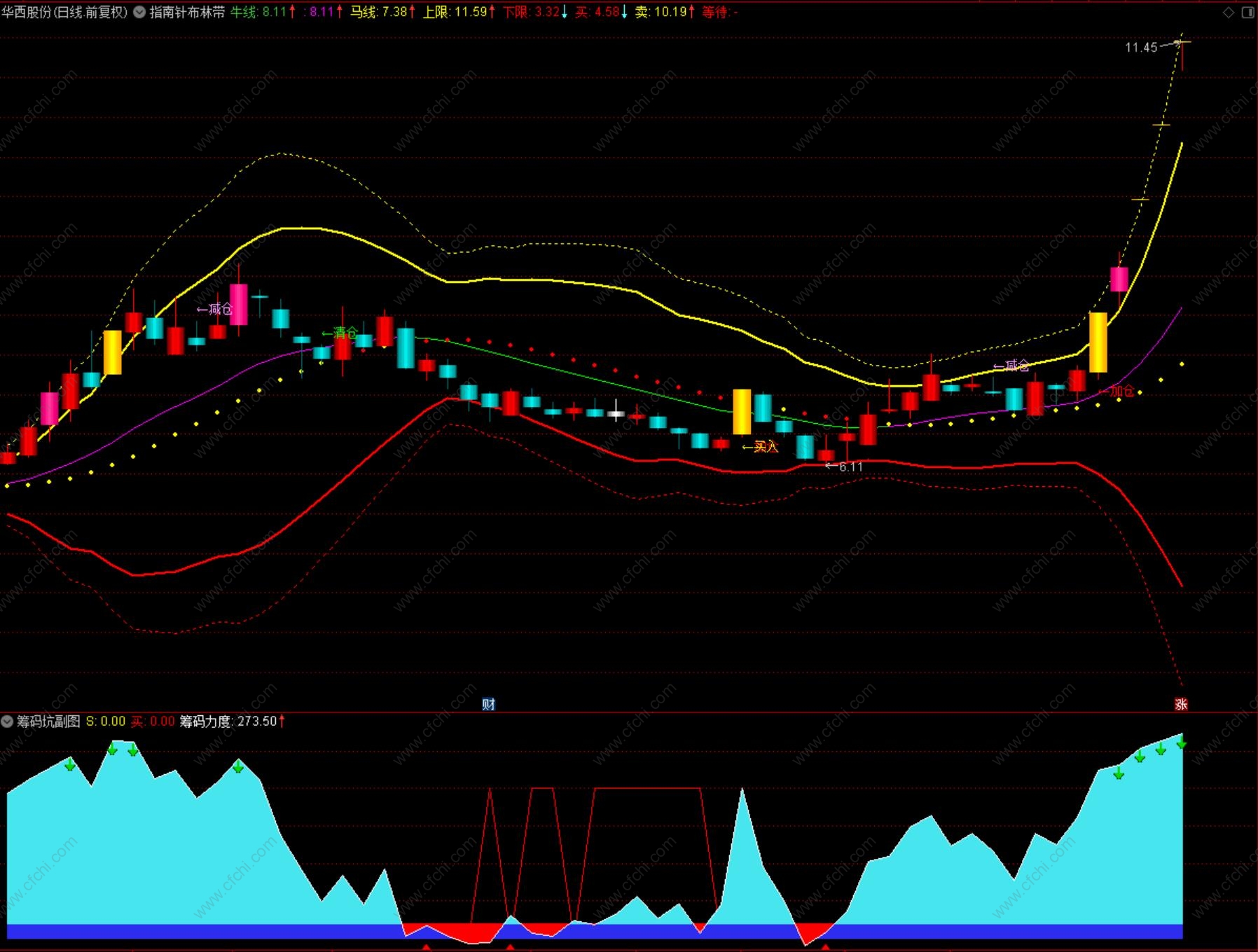The image size is (1258, 952).
Task: Select the 筹码坑副图 indicator name
Action: (48, 721)
